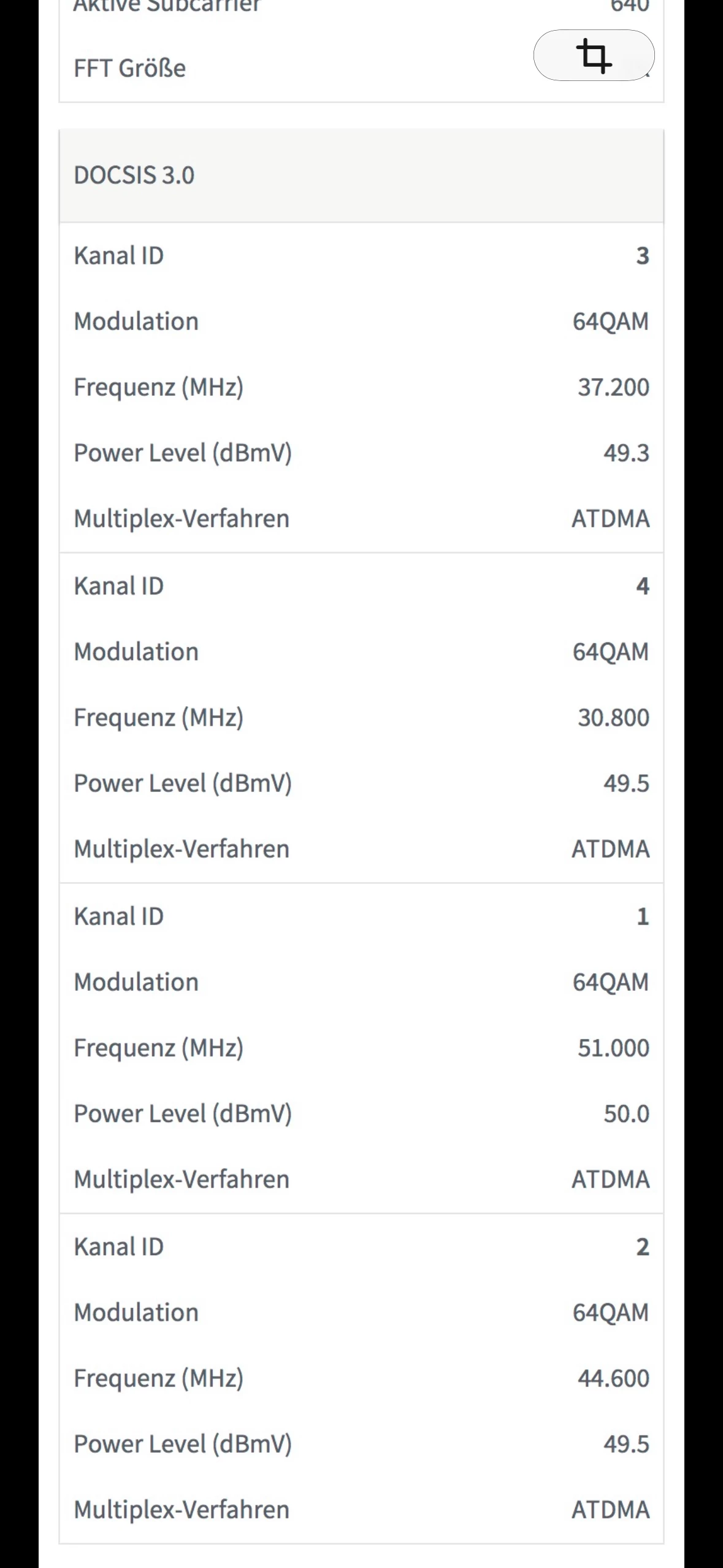Click the frequency value 51.000
Image resolution: width=723 pixels, height=1568 pixels.
coord(613,1048)
